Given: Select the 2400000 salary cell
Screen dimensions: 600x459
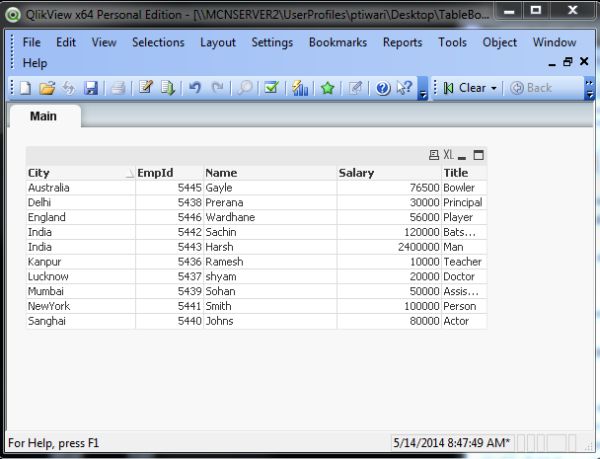Looking at the screenshot, I should tap(389, 247).
